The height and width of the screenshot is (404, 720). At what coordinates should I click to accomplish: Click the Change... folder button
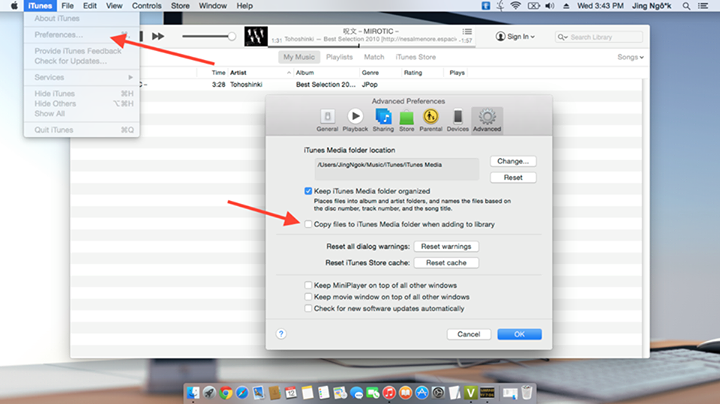513,161
